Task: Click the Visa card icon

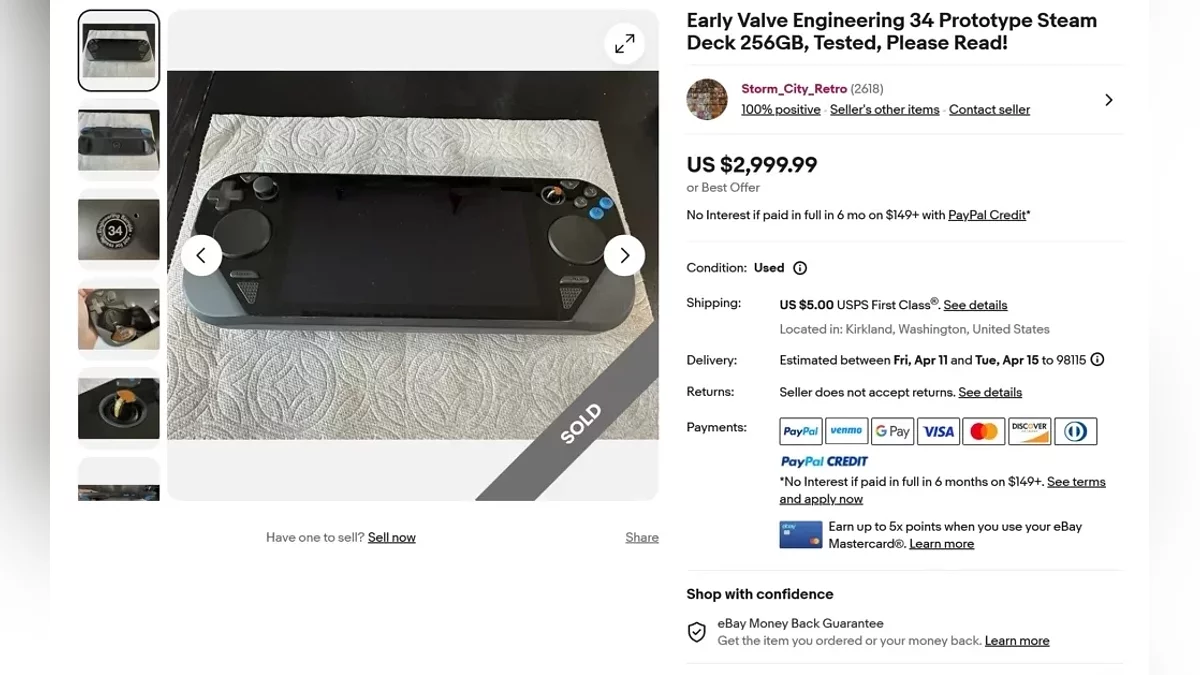Action: 938,431
